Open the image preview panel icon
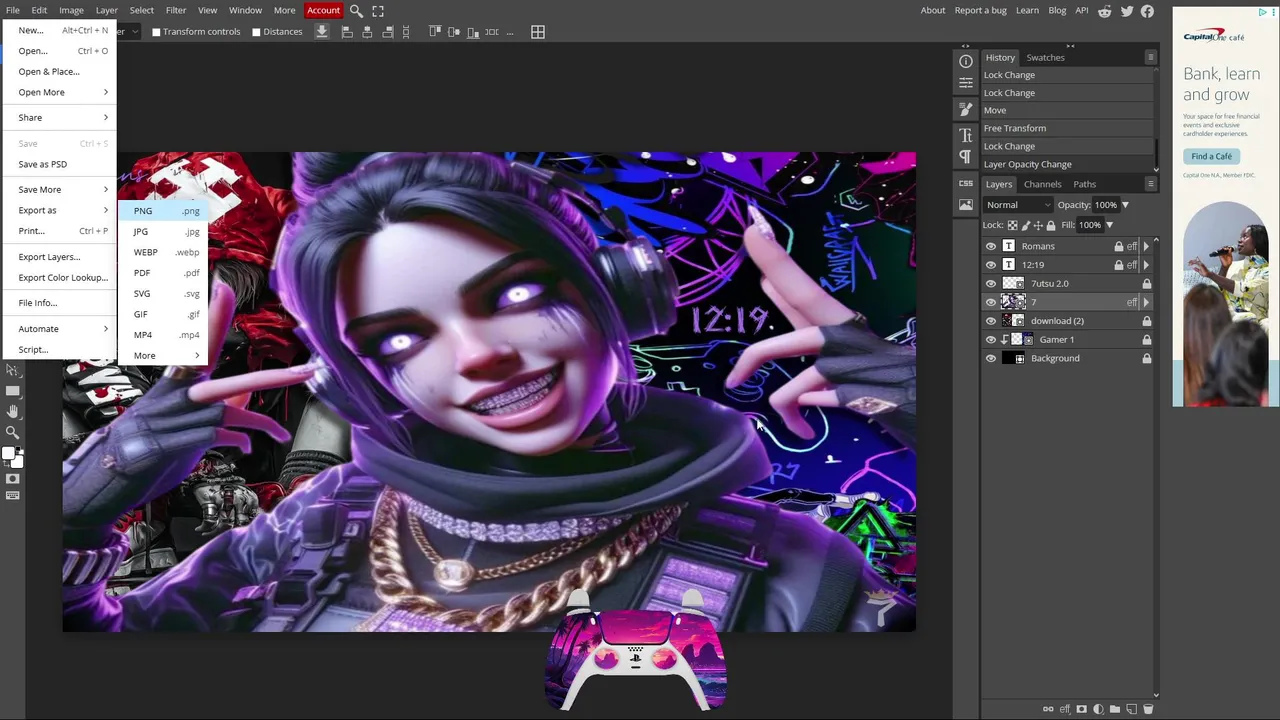 pyautogui.click(x=966, y=205)
